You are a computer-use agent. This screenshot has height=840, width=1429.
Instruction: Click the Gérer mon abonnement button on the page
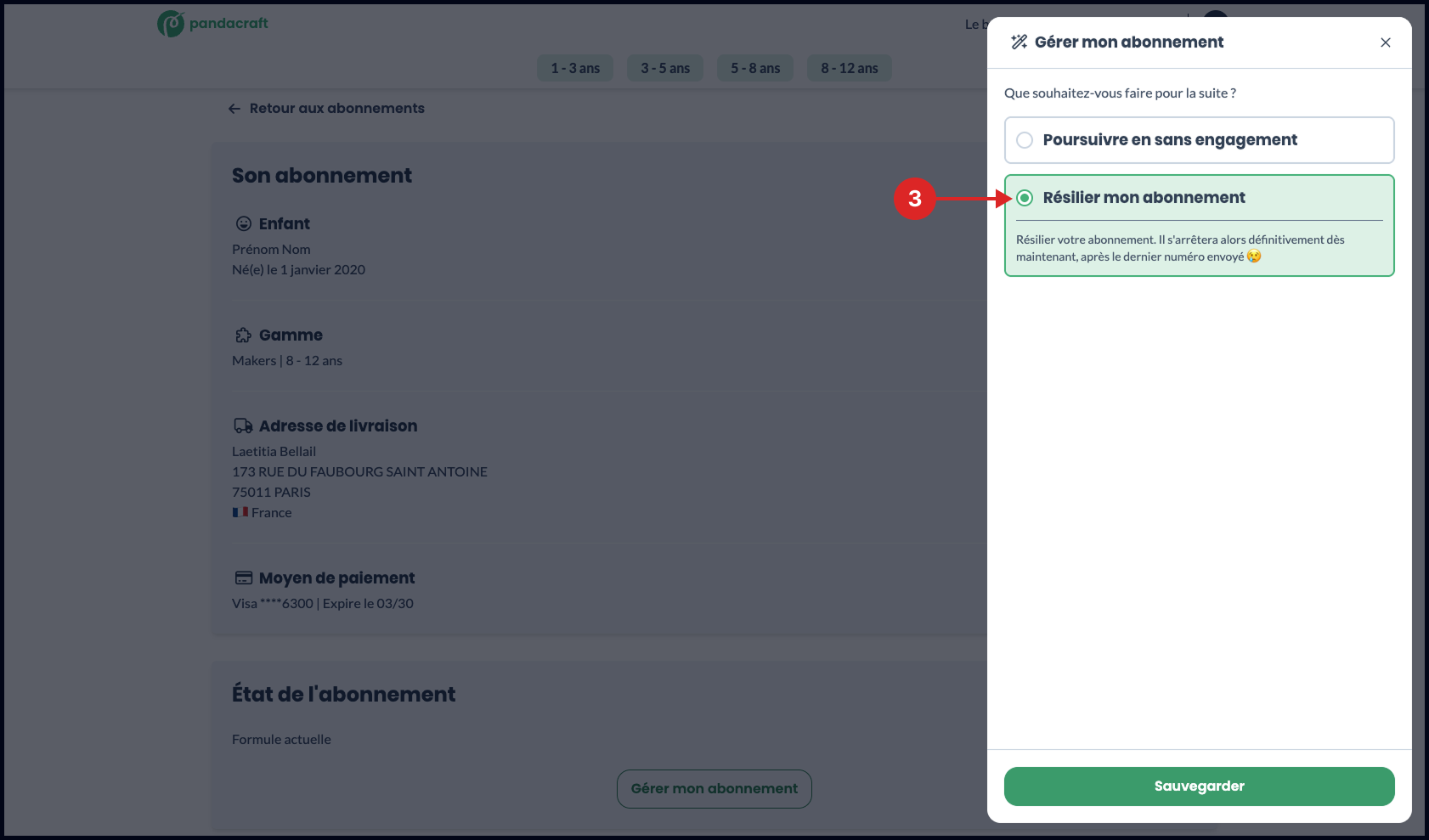tap(714, 789)
